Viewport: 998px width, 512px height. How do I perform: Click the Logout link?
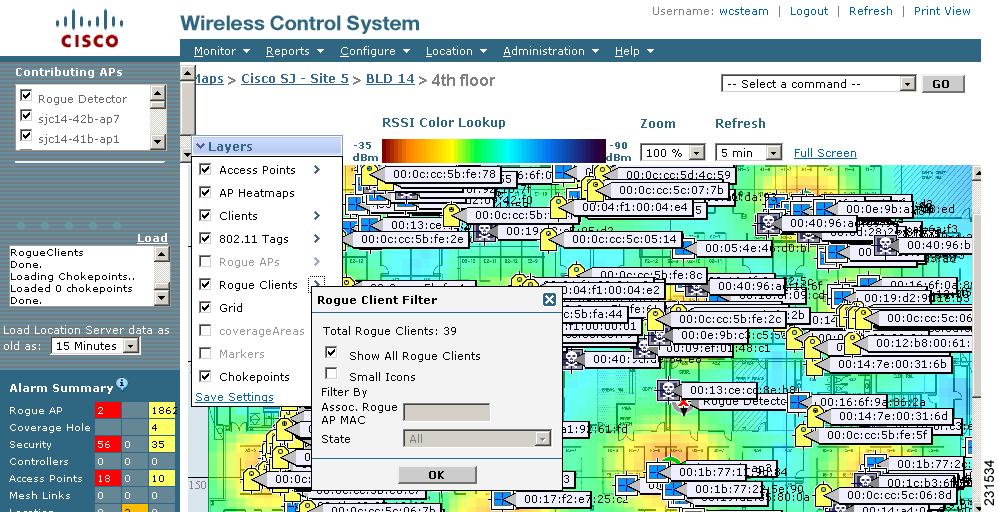(809, 11)
